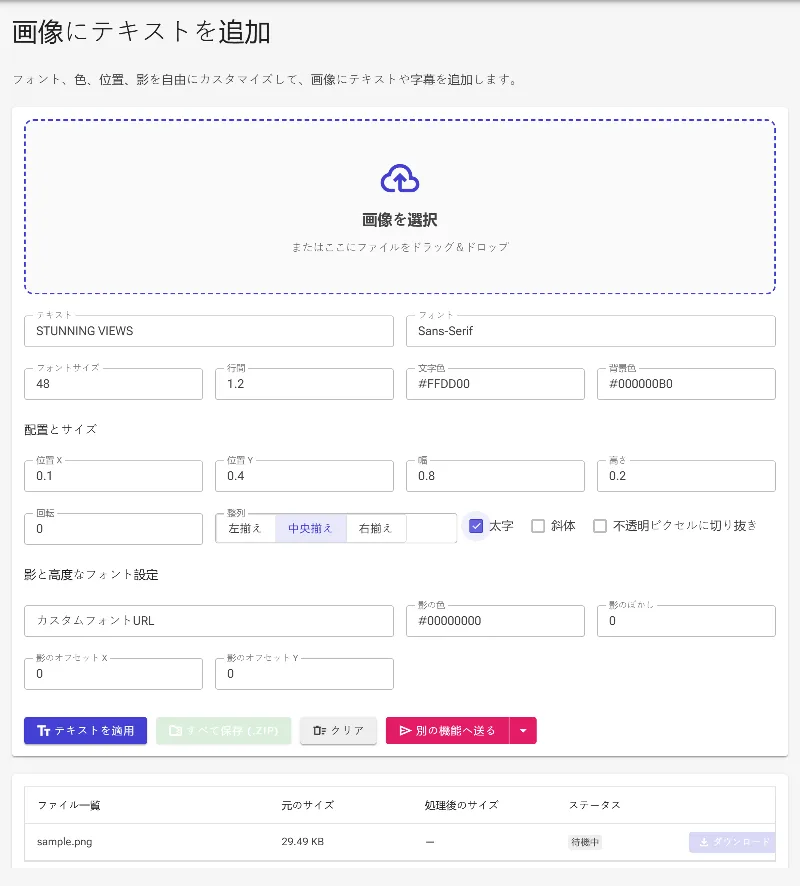Click the 画像を選択 drop zone heading

point(399,220)
